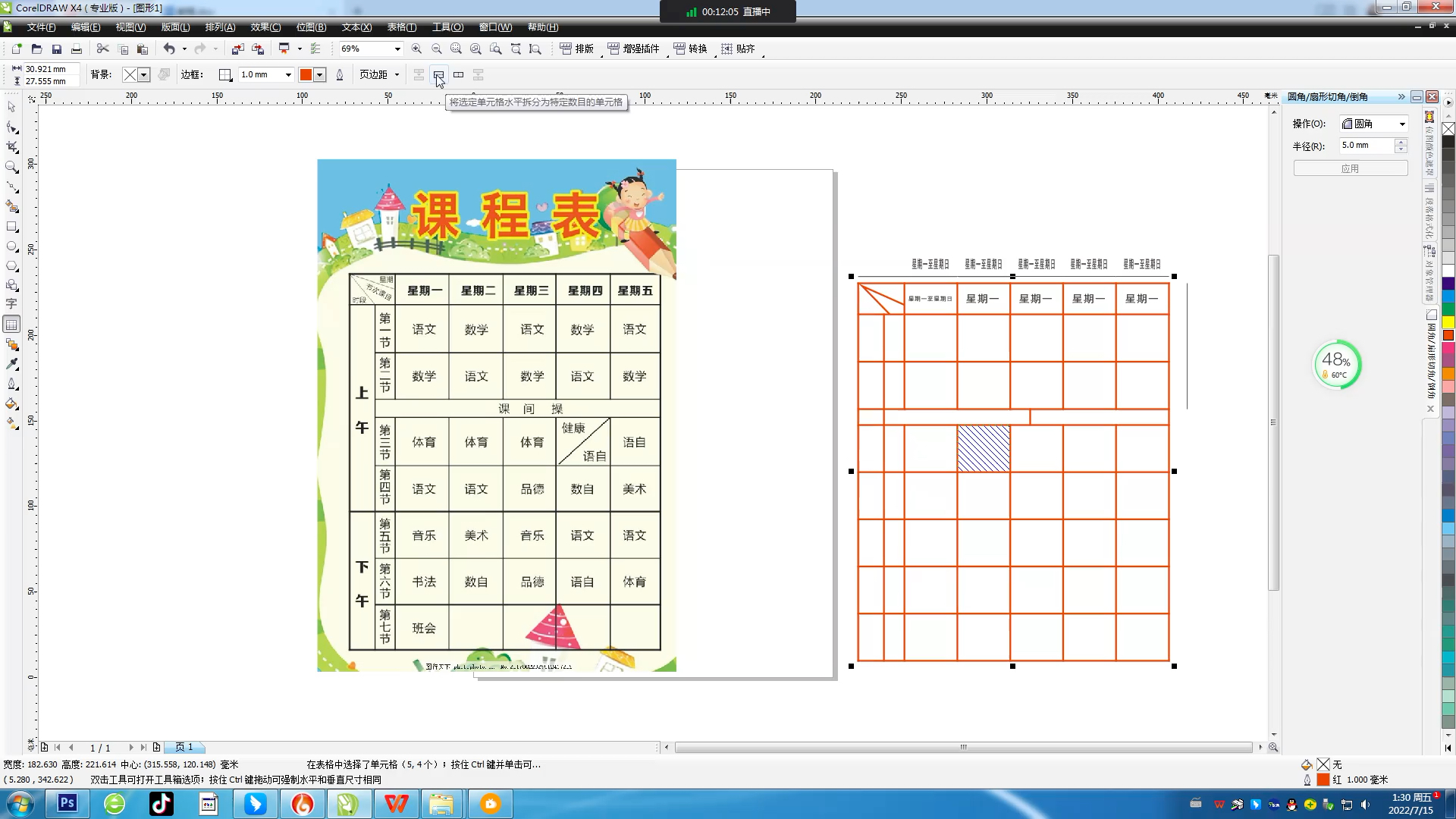This screenshot has height=819, width=1456.
Task: Open the TikTok app in the taskbar
Action: [161, 804]
